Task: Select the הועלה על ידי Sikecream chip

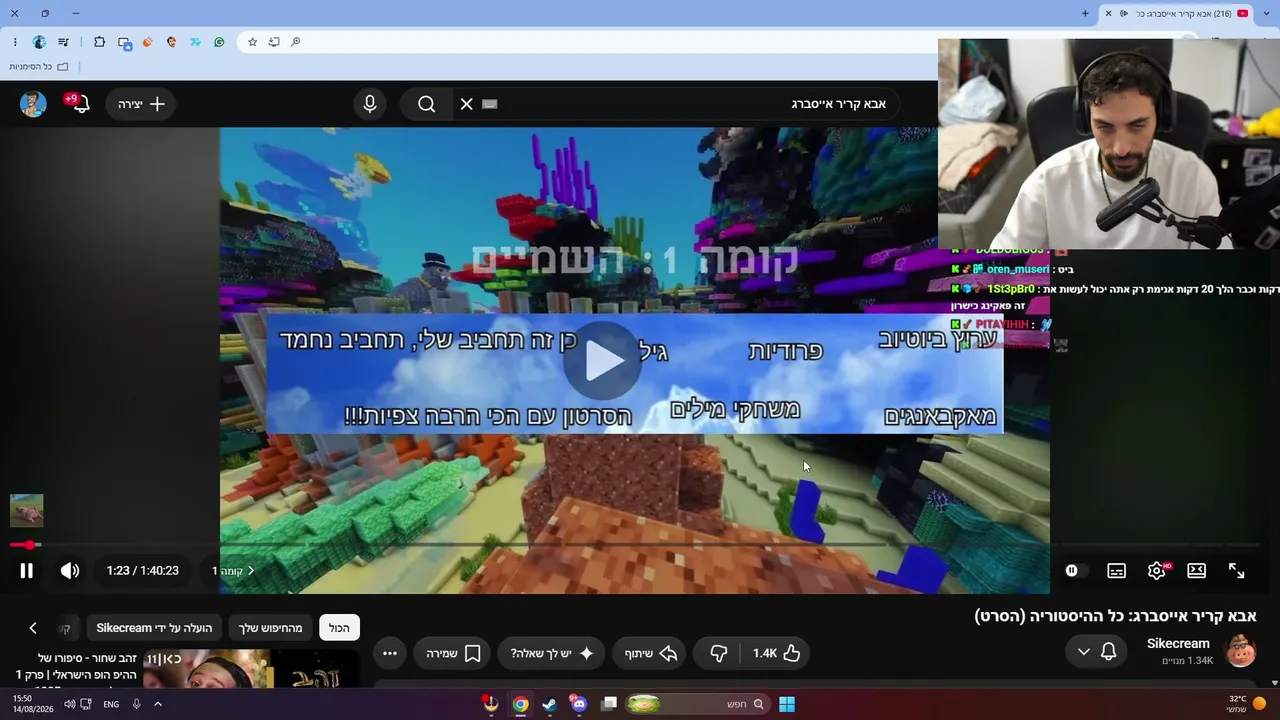Action: point(154,628)
